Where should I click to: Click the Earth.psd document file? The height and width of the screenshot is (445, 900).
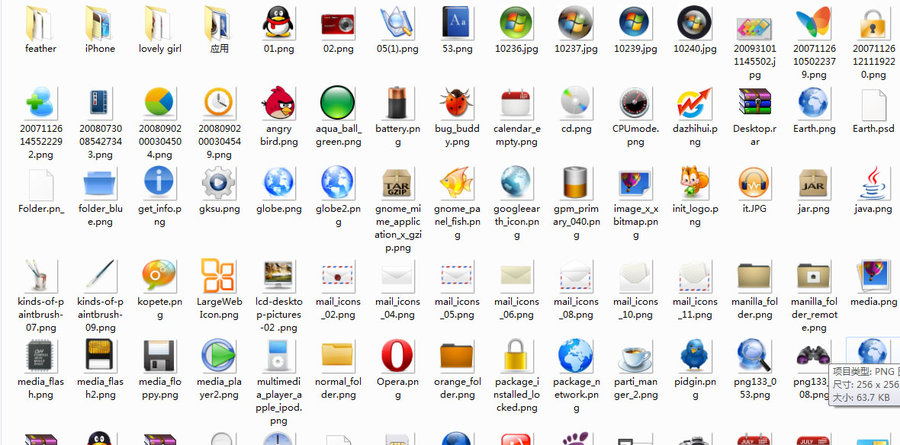[x=872, y=104]
